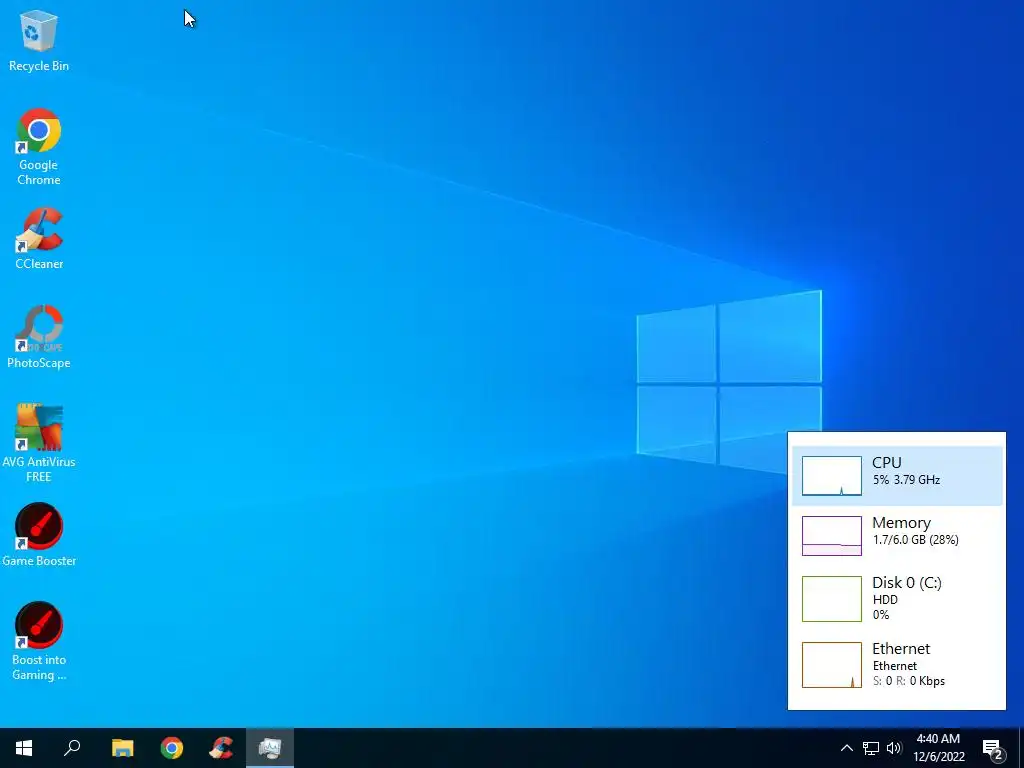Open the Action Center notifications icon
This screenshot has width=1024, height=768.
click(993, 748)
